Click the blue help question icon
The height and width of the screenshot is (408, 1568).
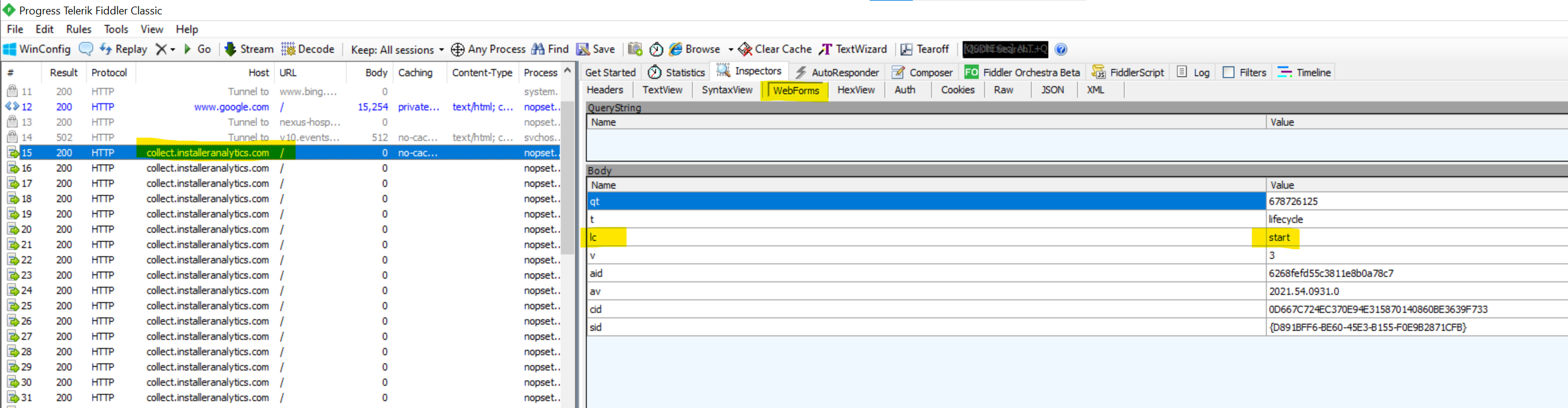1061,49
